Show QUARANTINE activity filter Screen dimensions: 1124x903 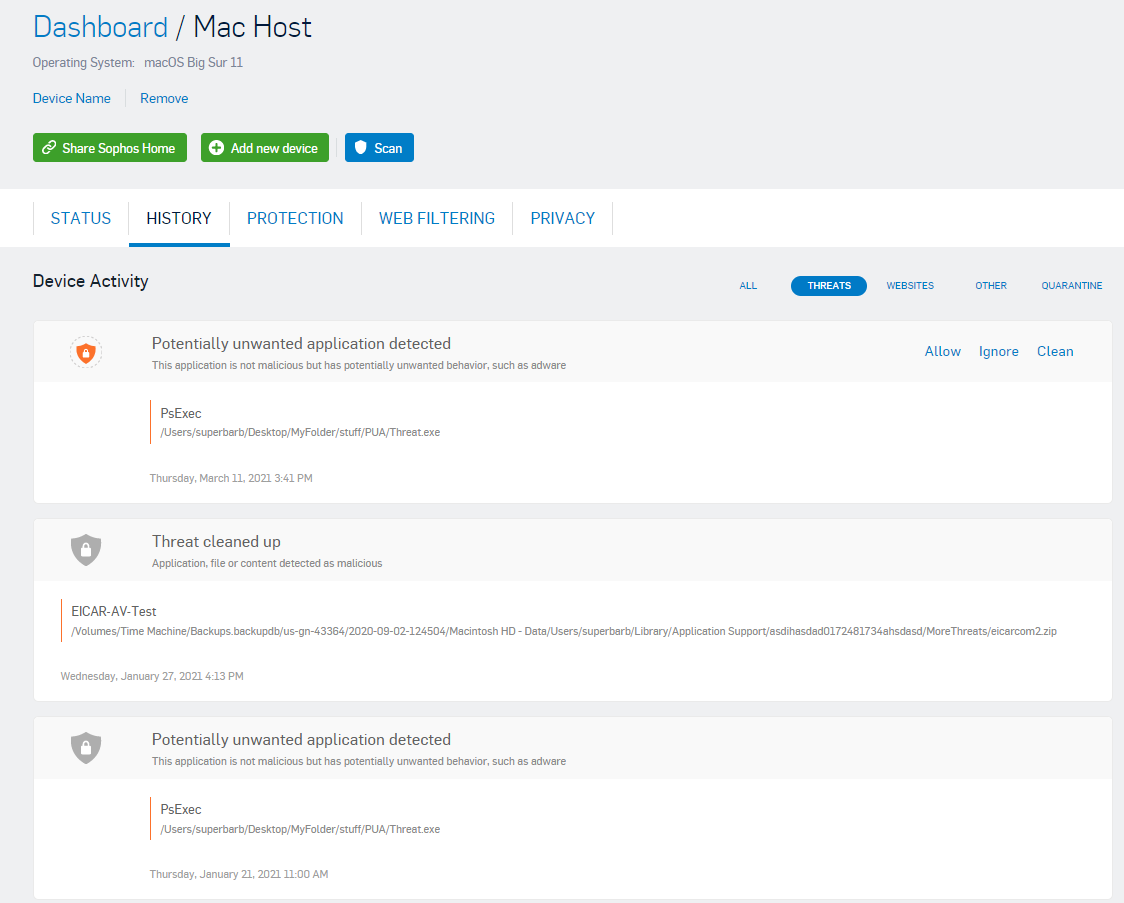(1071, 286)
